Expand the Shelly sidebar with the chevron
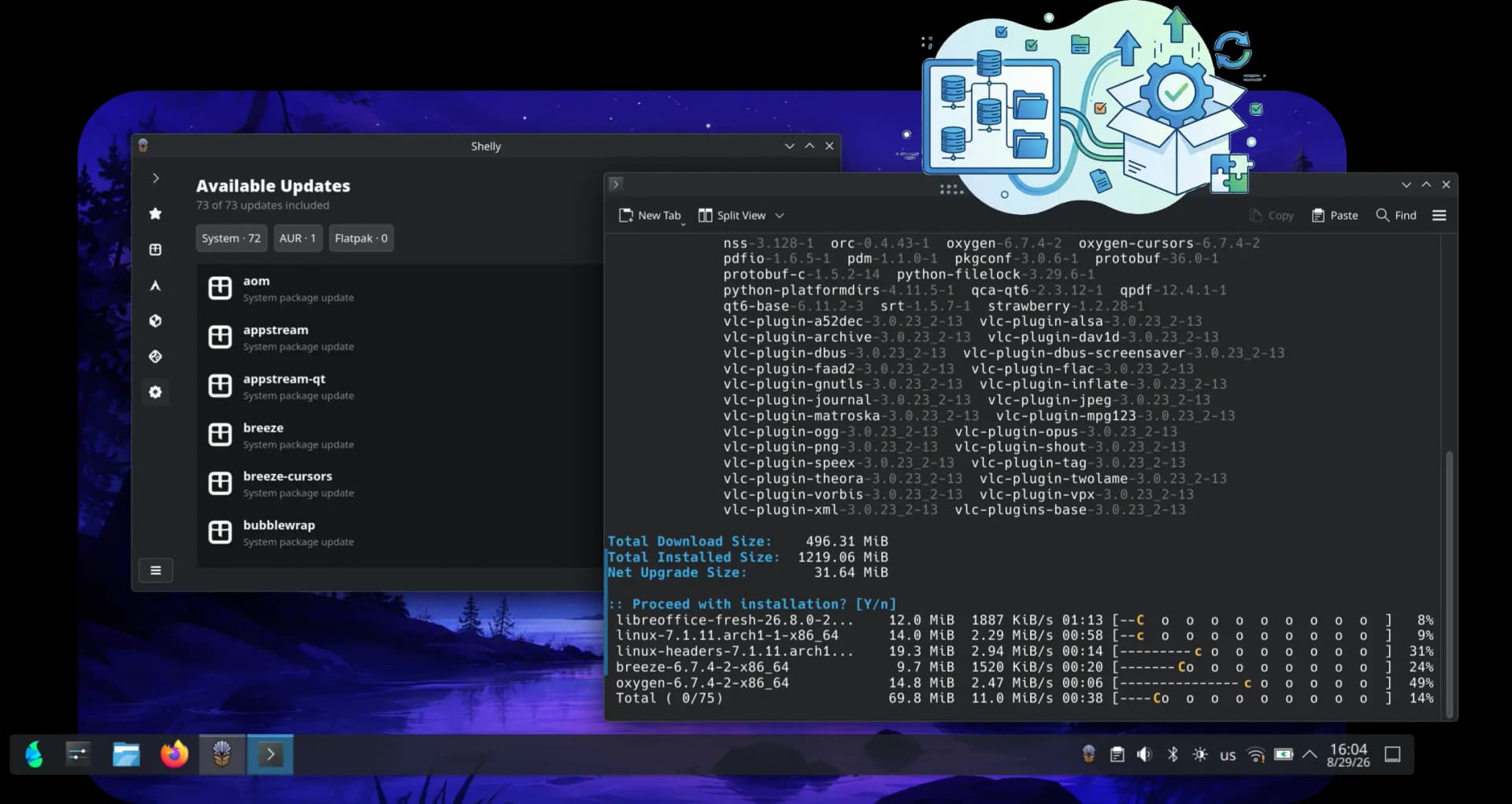This screenshot has height=804, width=1512. (155, 178)
